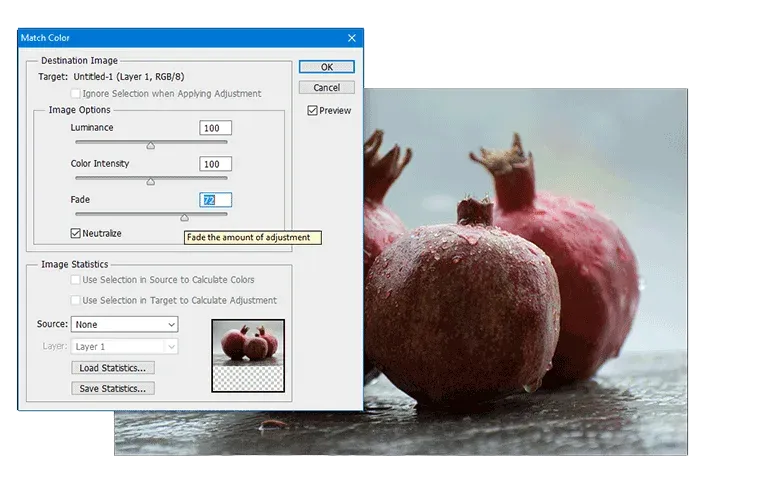Click the Fade value field
Image resolution: width=779 pixels, height=500 pixels.
pyautogui.click(x=215, y=200)
